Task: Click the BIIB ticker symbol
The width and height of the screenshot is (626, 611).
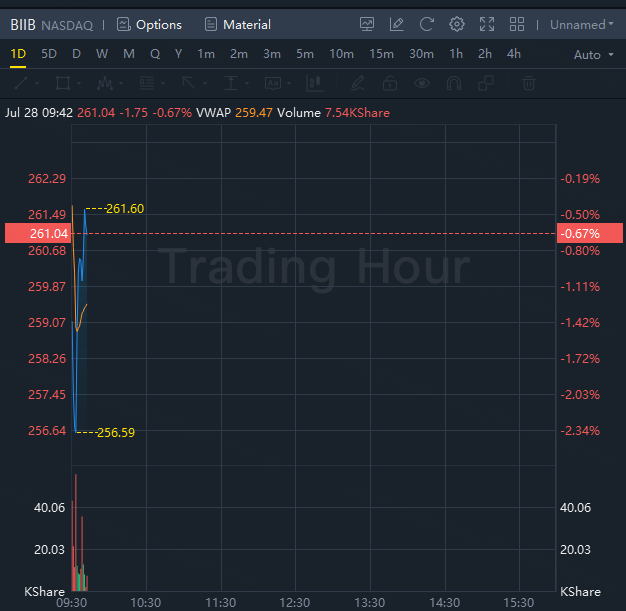Action: click(23, 24)
